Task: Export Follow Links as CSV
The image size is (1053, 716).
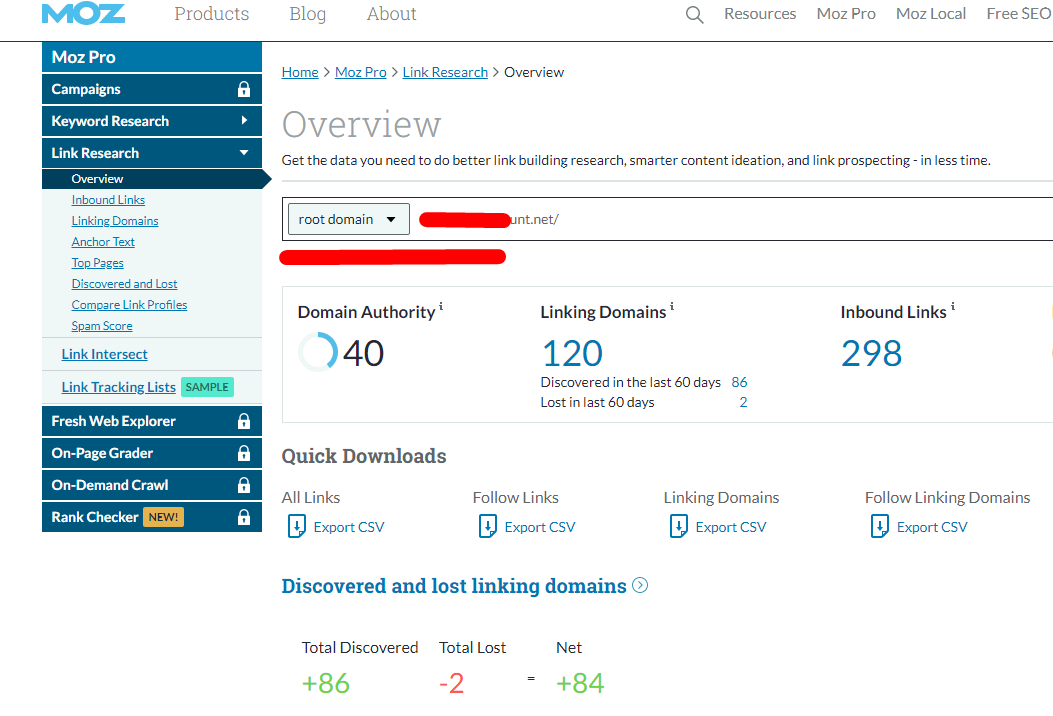Action: (539, 527)
